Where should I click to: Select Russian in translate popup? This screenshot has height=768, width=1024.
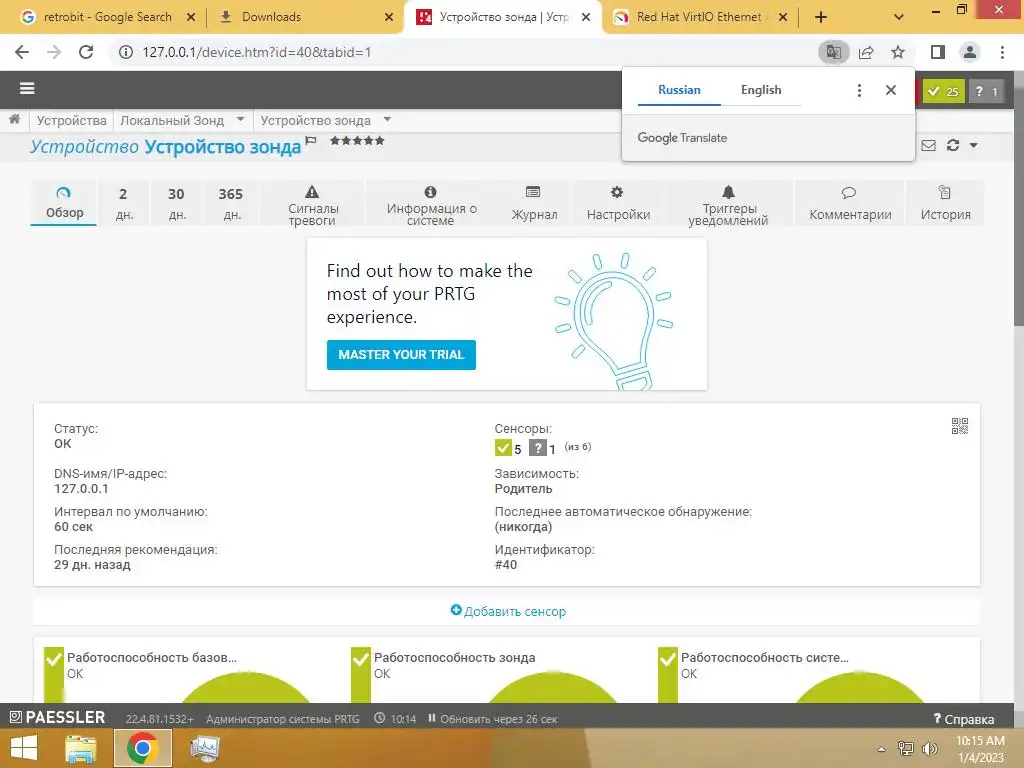679,90
